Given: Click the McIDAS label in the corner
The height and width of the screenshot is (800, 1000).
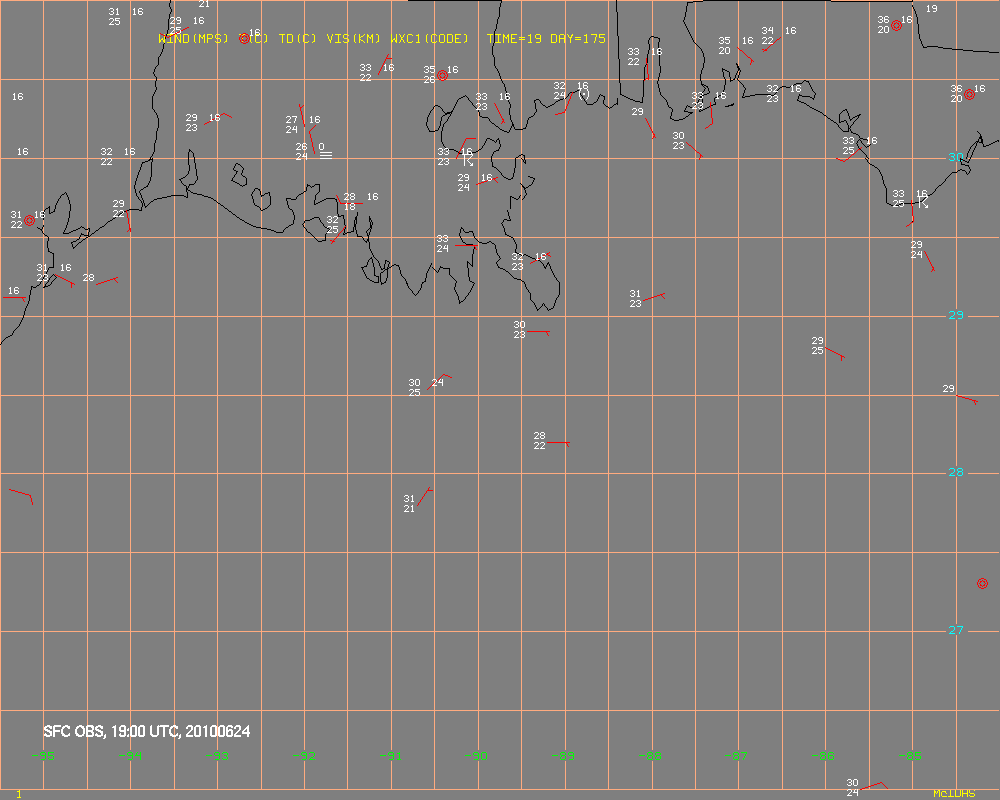Looking at the screenshot, I should [x=954, y=794].
